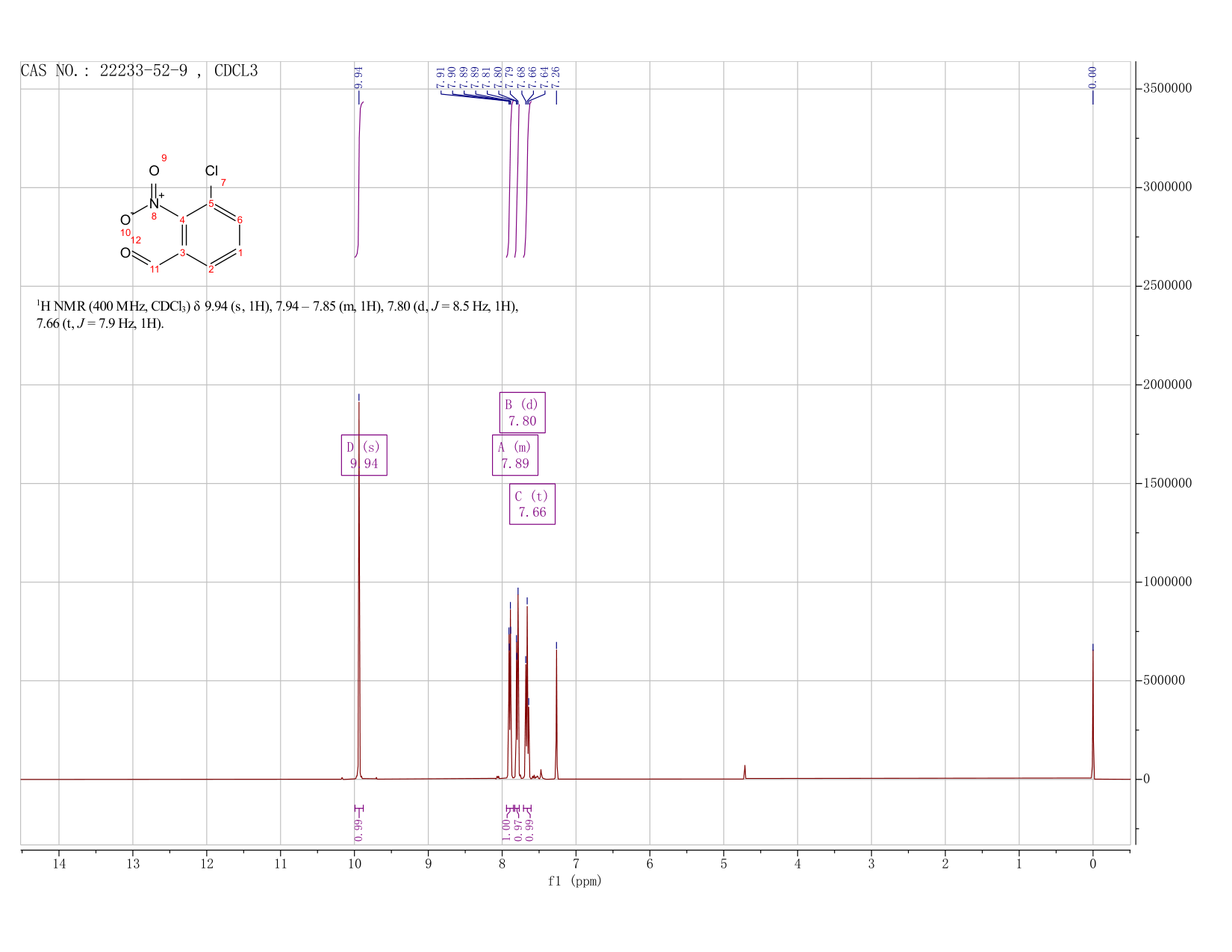Image resolution: width=1232 pixels, height=952 pixels.
Task: Click the TMS reference peak at 0 ppm
Action: pos(1093,713)
